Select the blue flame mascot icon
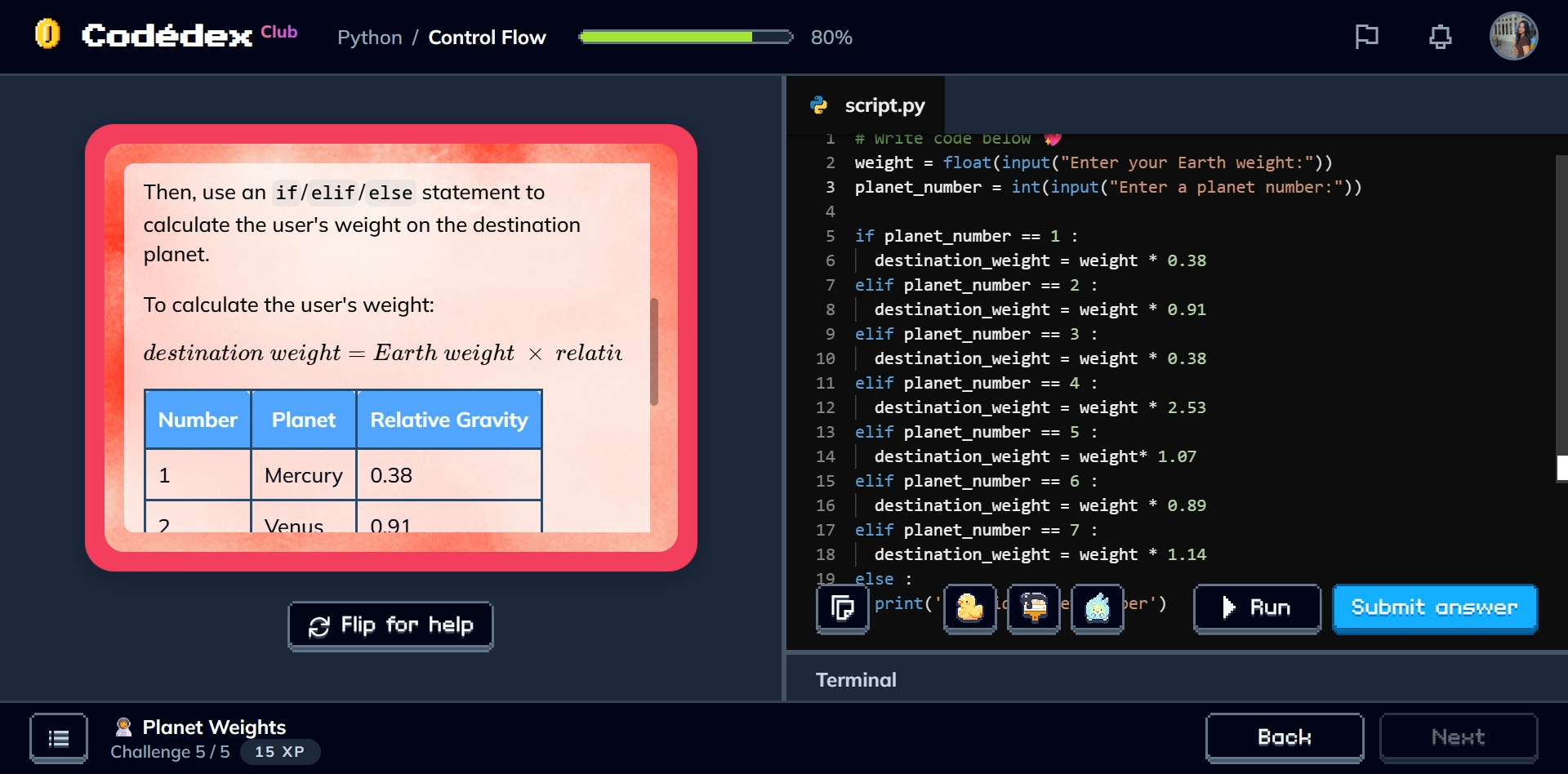 1097,609
